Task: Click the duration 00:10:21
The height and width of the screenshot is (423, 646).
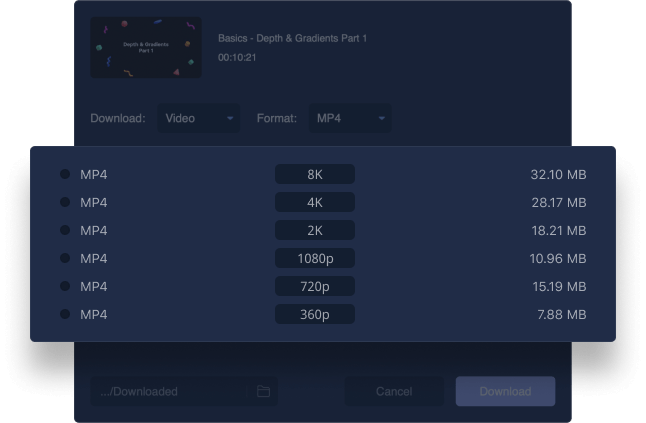Action: coord(237,57)
